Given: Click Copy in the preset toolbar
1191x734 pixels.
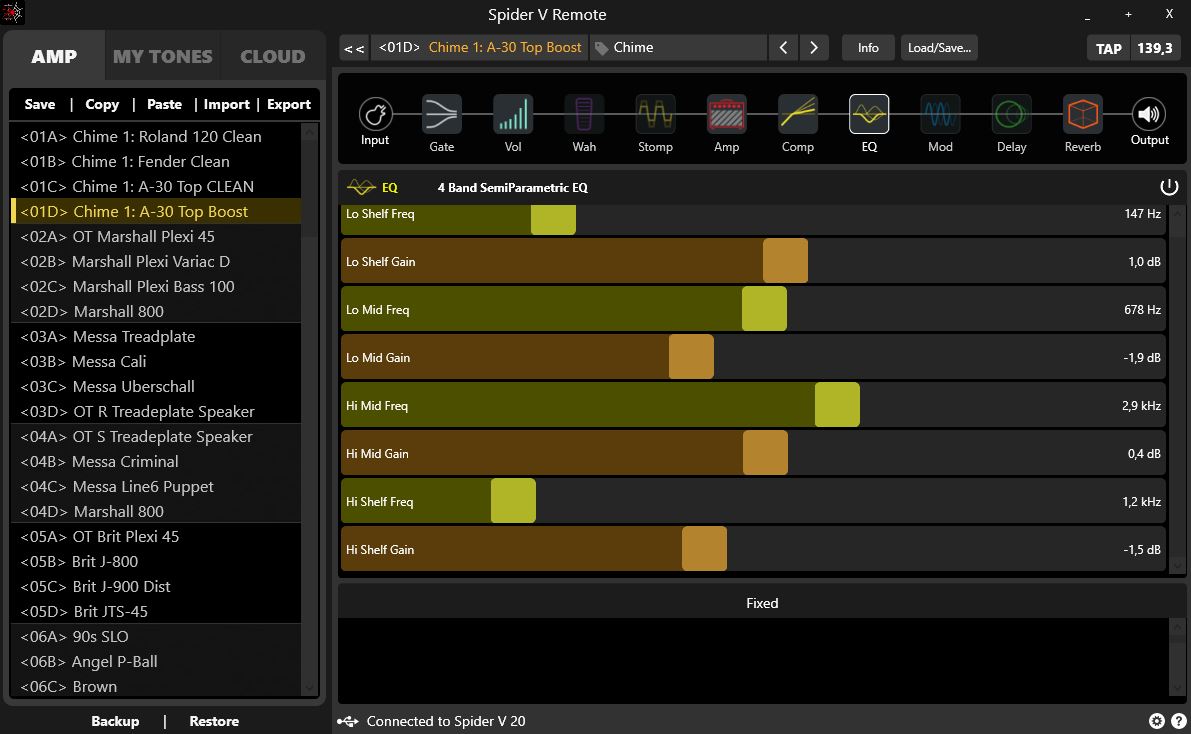Looking at the screenshot, I should point(102,104).
